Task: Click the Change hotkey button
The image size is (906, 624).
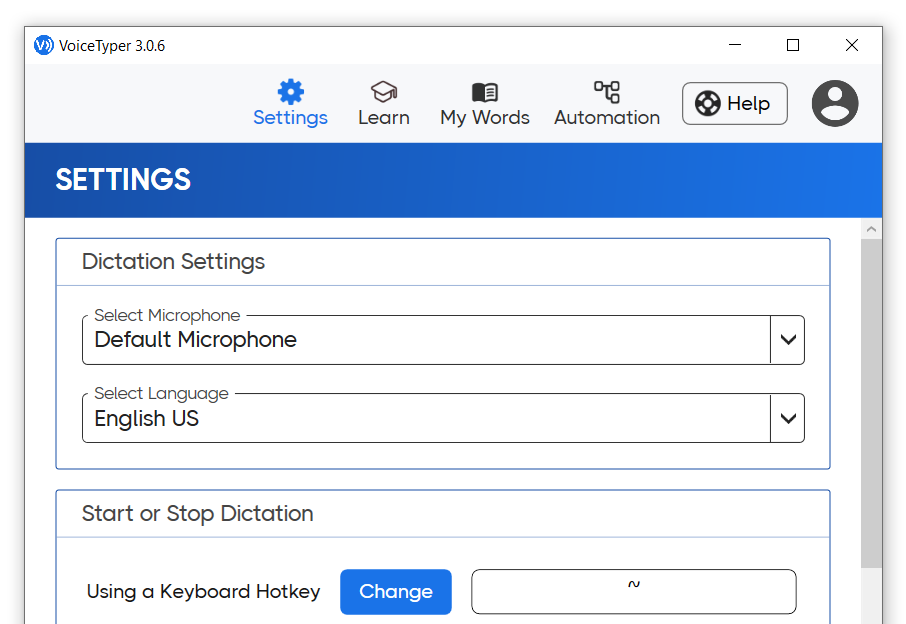Action: (395, 592)
